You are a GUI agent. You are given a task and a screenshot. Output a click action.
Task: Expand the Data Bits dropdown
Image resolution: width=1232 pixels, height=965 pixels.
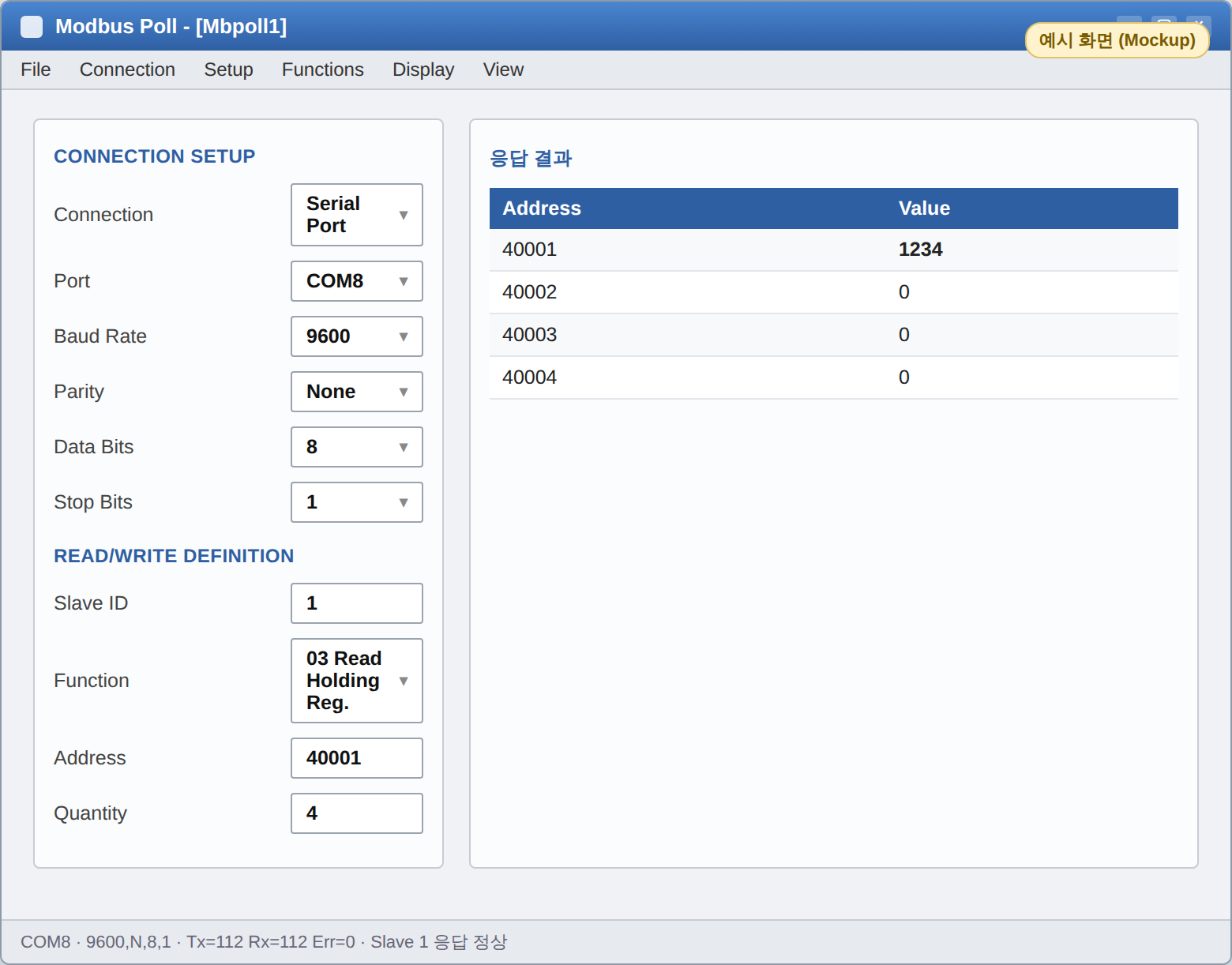point(357,447)
